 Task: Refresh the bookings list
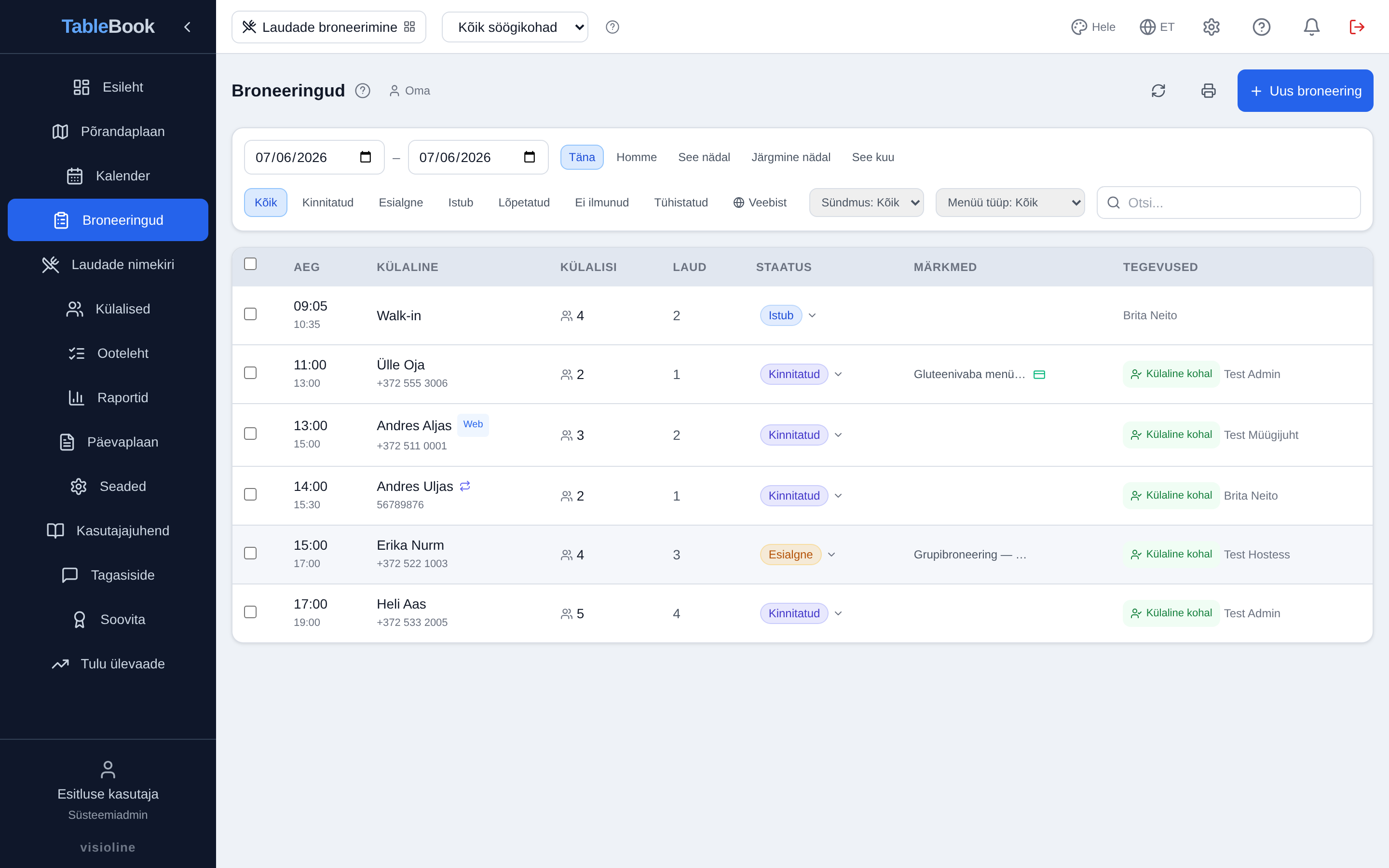(x=1158, y=91)
